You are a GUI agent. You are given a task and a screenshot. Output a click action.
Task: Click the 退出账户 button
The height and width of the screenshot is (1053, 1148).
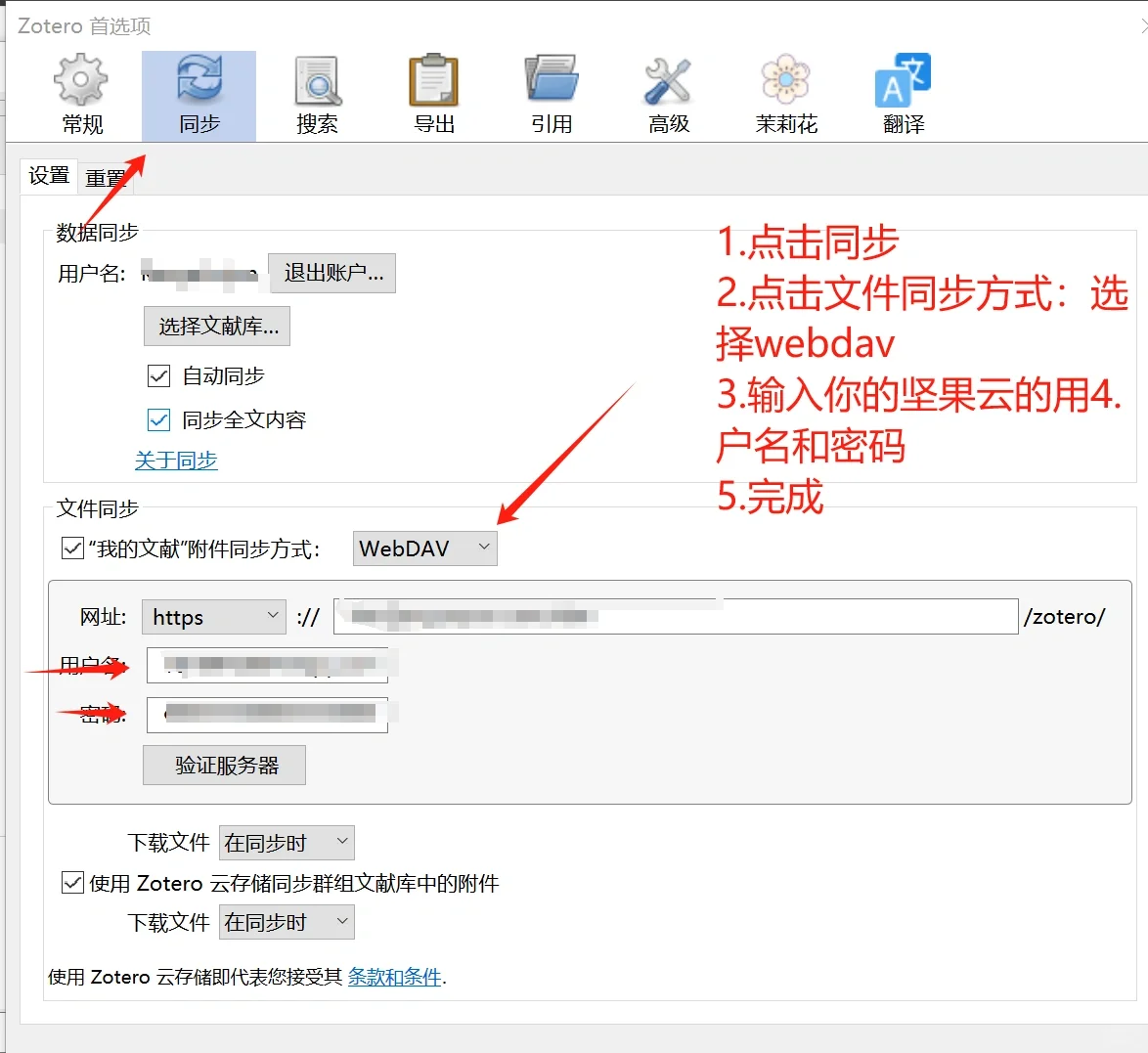tap(332, 274)
